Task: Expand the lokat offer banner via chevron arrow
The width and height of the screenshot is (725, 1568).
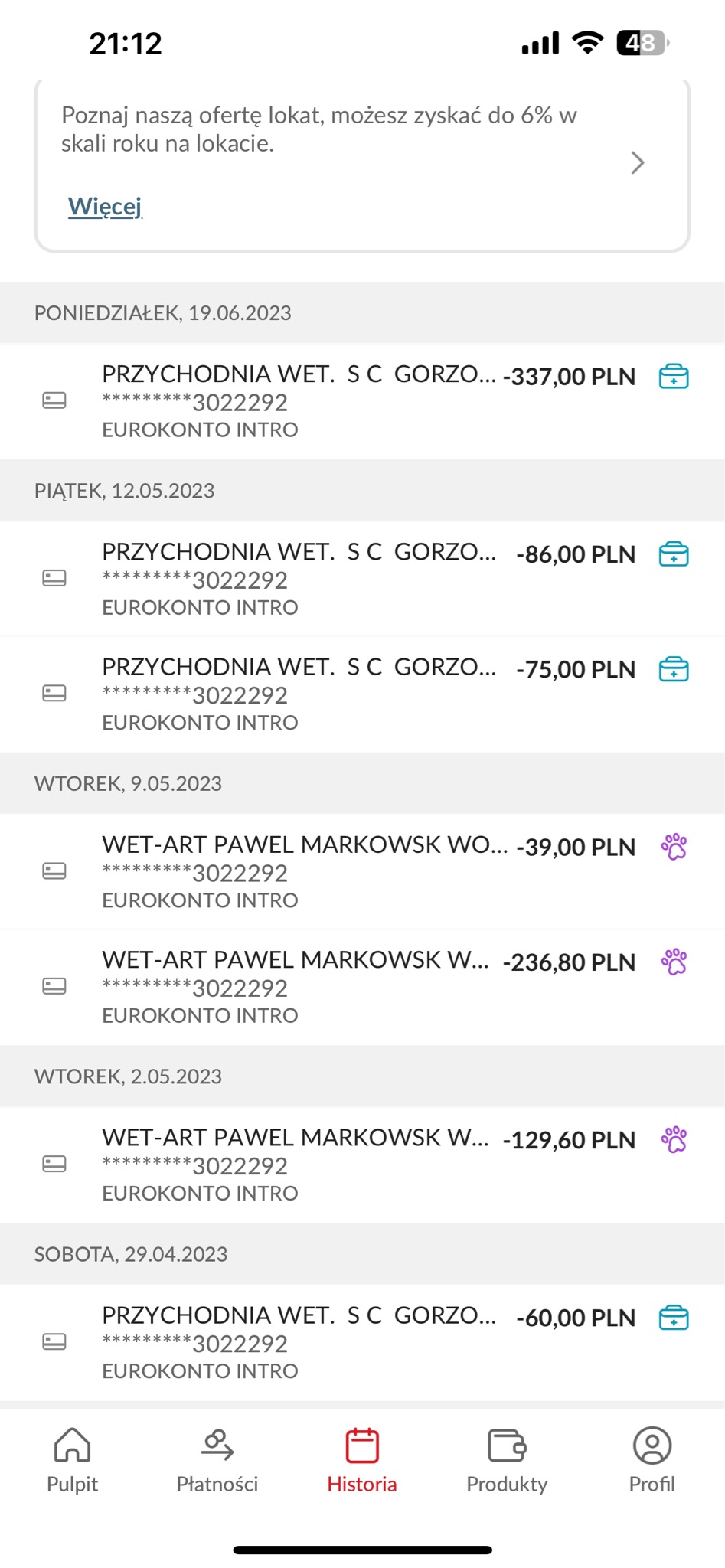Action: coord(637,162)
